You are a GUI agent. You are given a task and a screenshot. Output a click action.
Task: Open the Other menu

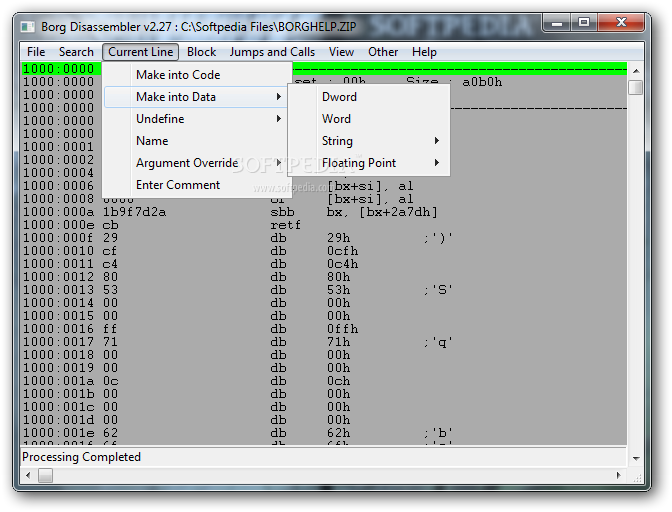click(383, 52)
